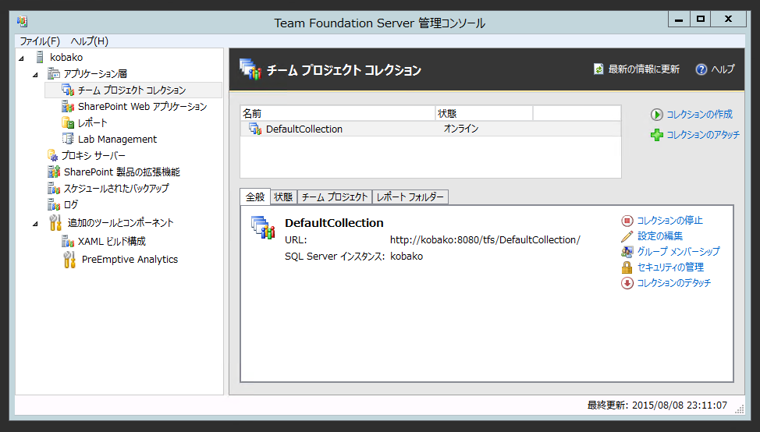This screenshot has width=760, height=432.
Task: Click the グループ メンバーシップ link
Action: tap(678, 252)
